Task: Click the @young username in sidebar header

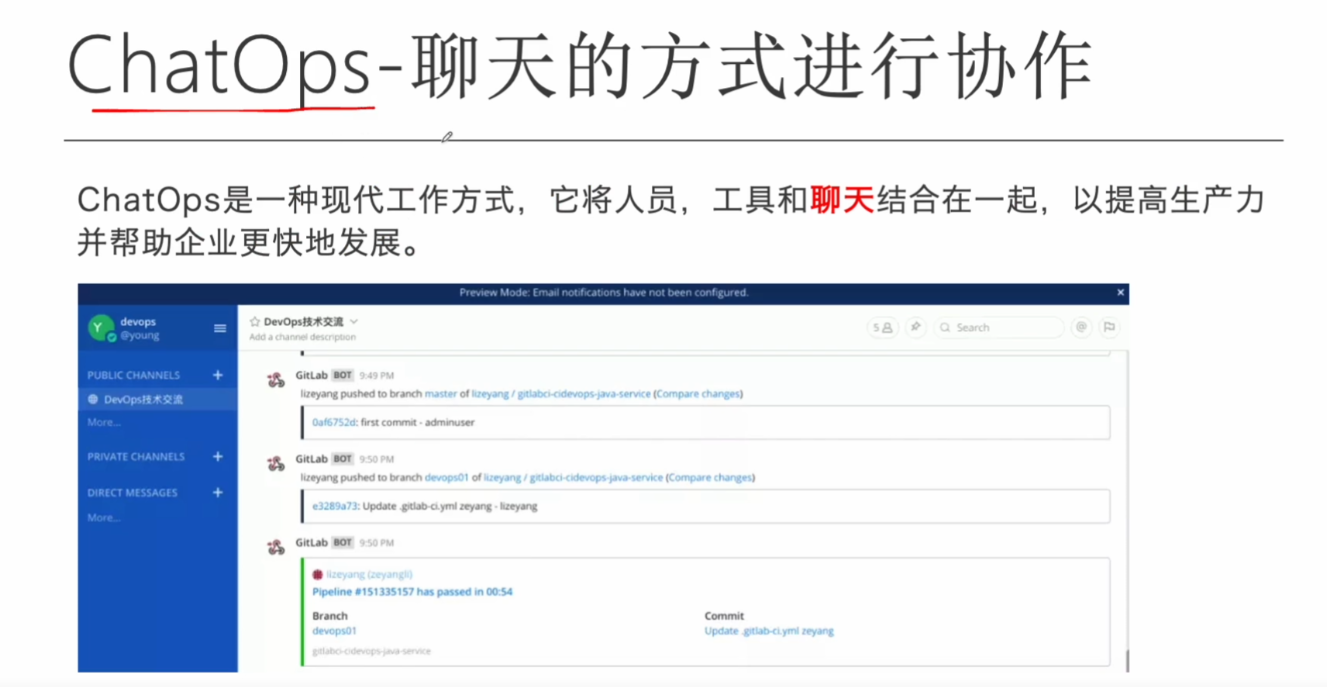Action: point(140,336)
